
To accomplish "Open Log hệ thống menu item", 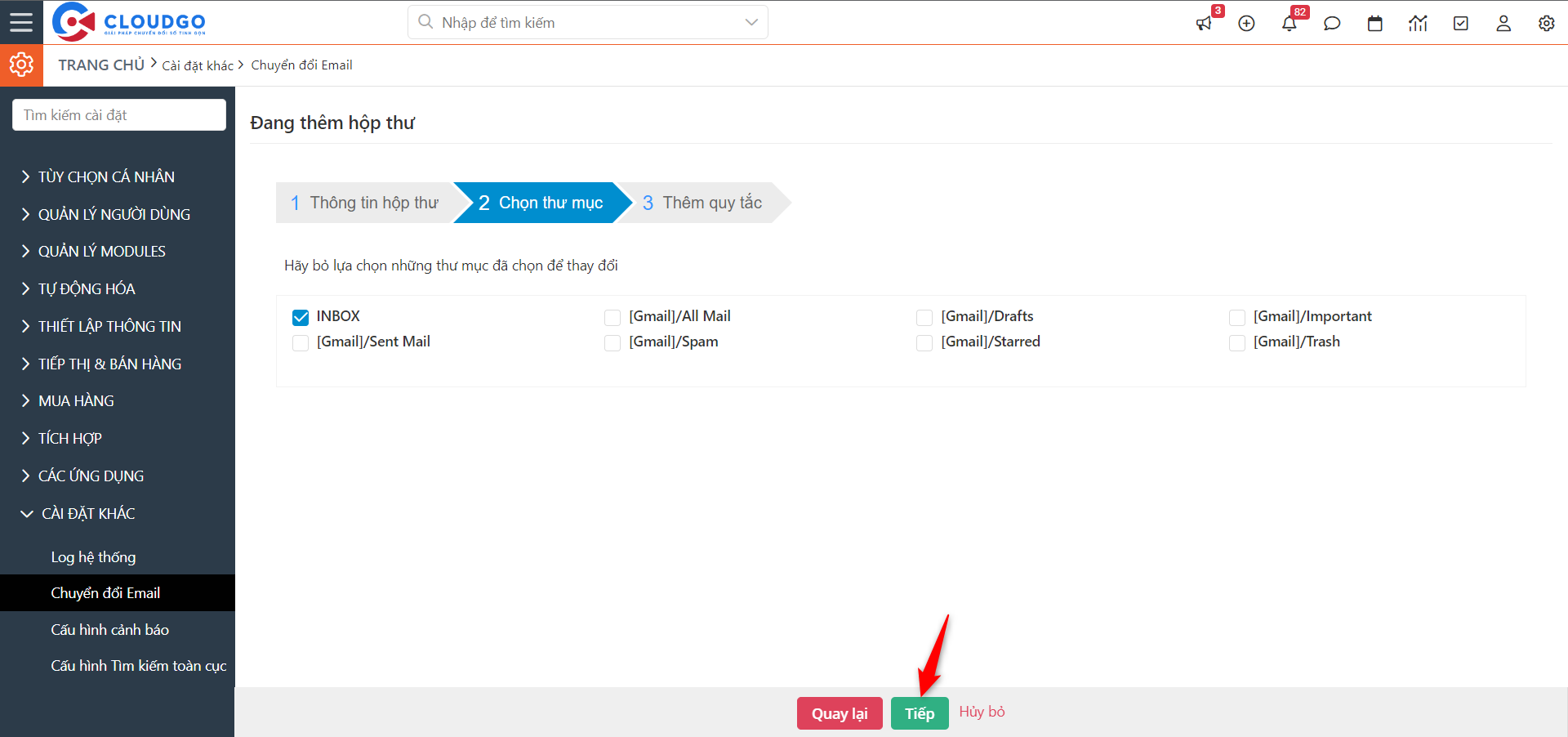I will pos(93,557).
